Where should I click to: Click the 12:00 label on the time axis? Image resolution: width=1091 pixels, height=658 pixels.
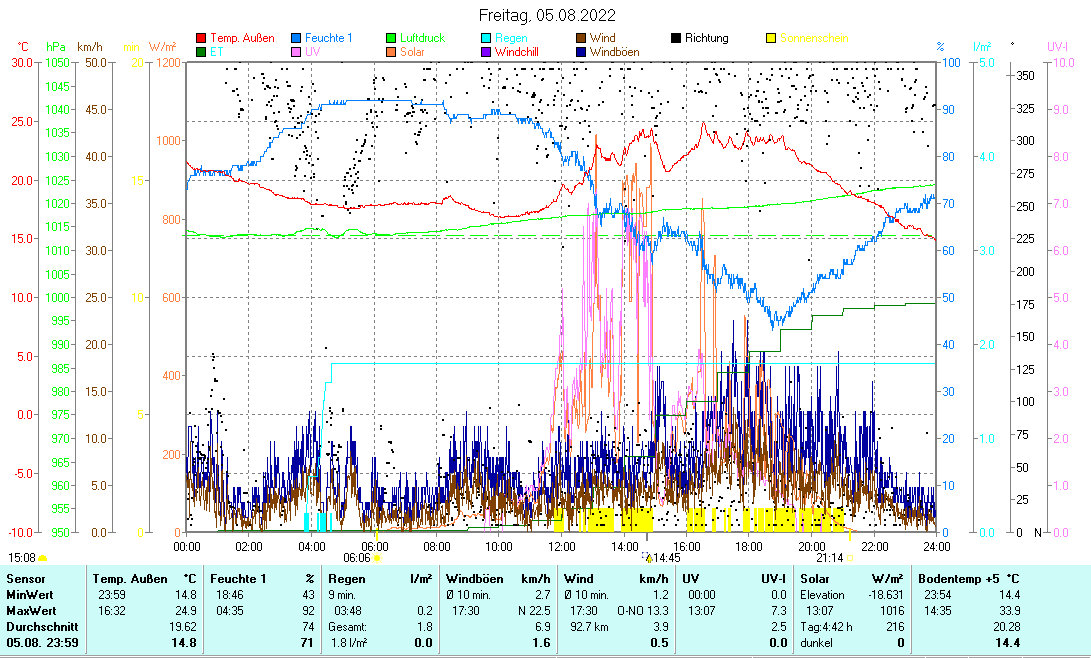(562, 547)
